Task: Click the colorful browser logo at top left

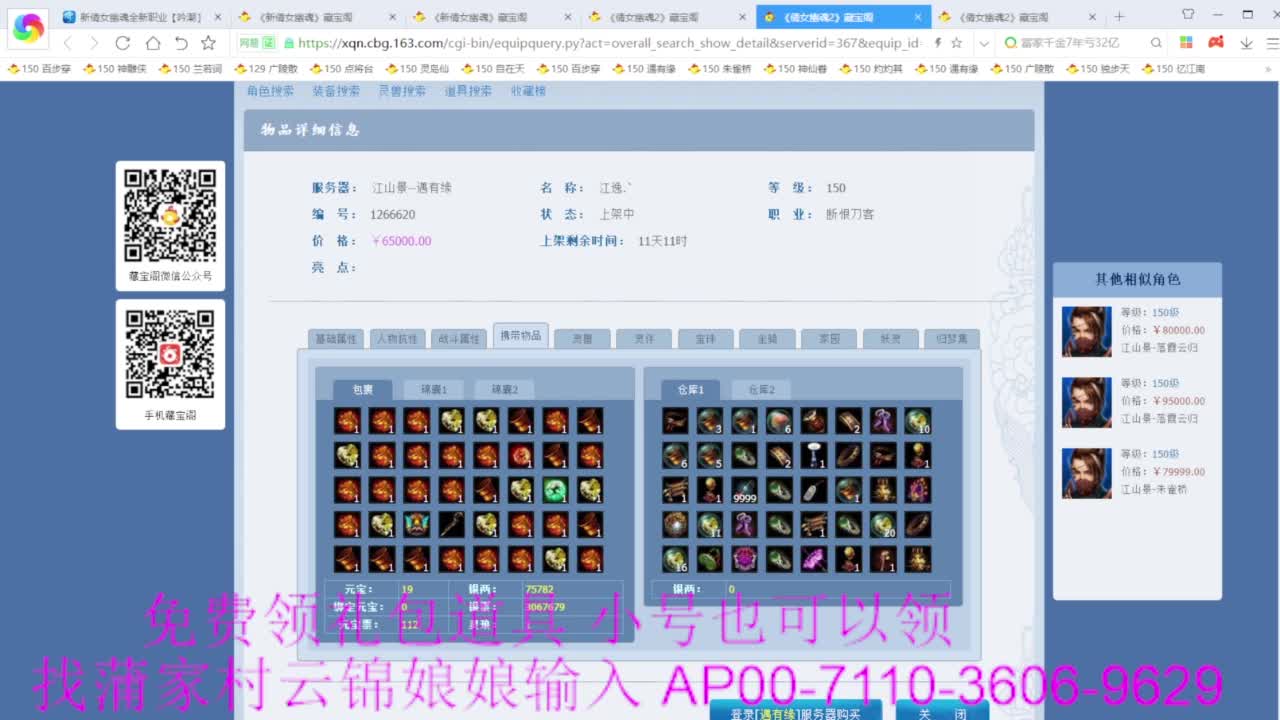Action: [x=27, y=27]
